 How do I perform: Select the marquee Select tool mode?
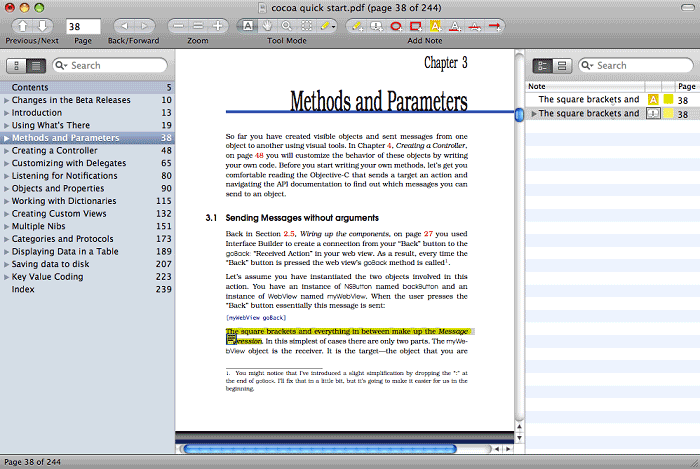(x=306, y=26)
